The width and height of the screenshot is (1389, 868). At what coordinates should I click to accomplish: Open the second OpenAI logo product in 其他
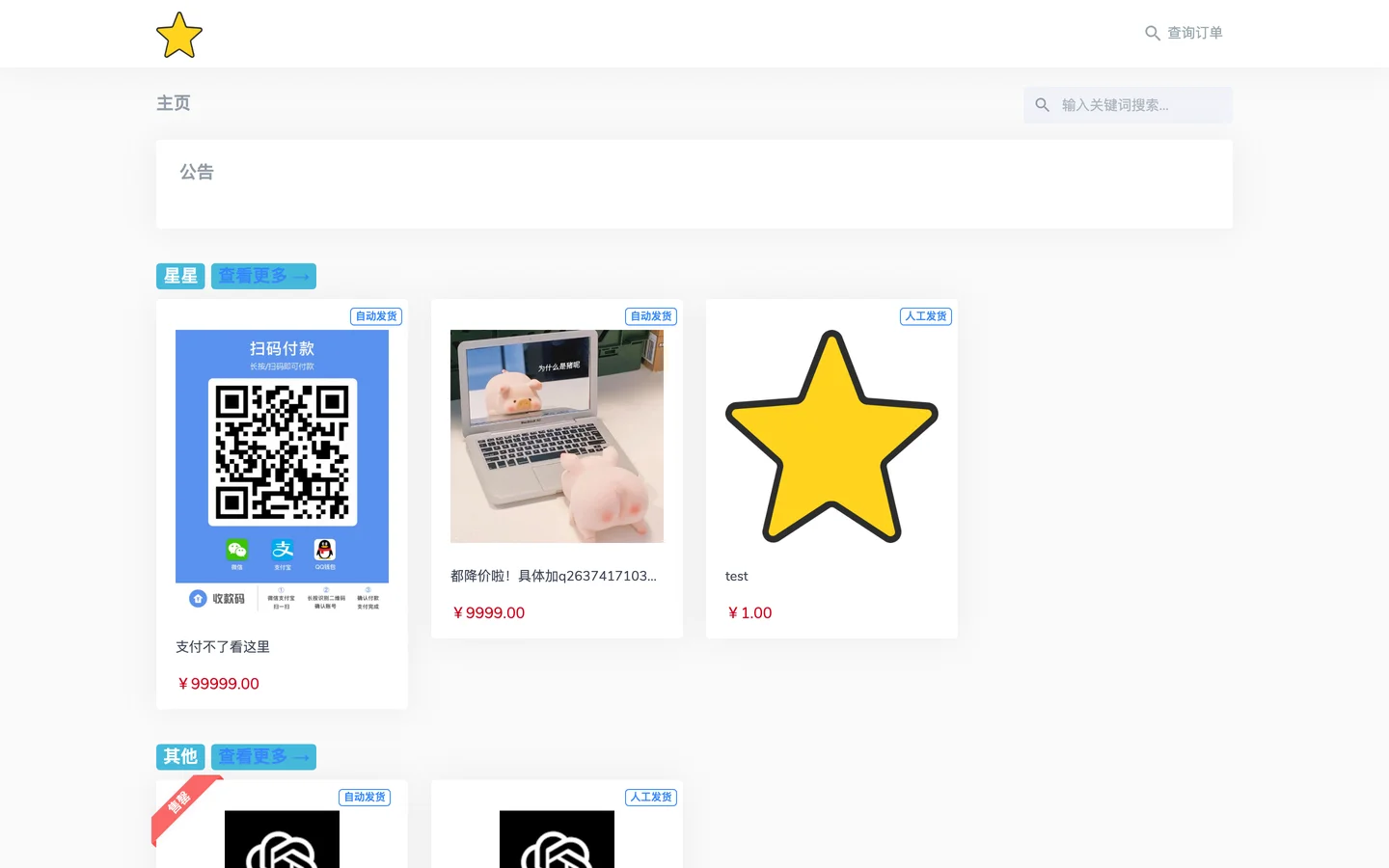pyautogui.click(x=557, y=839)
